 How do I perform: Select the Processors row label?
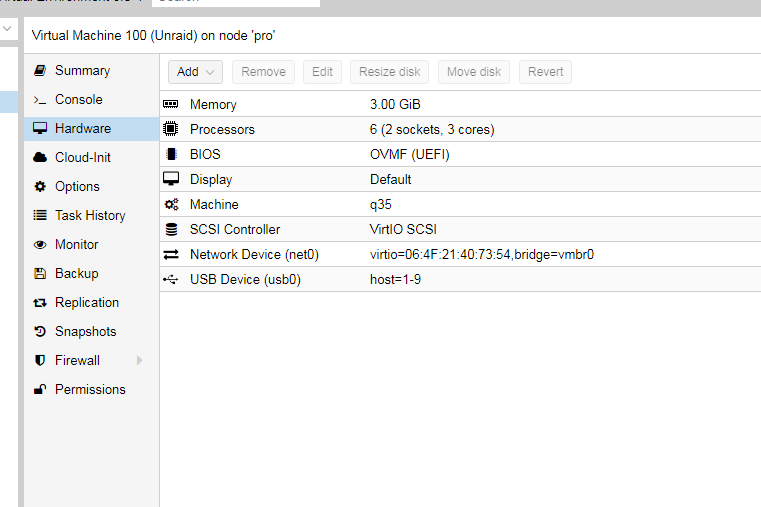point(222,130)
